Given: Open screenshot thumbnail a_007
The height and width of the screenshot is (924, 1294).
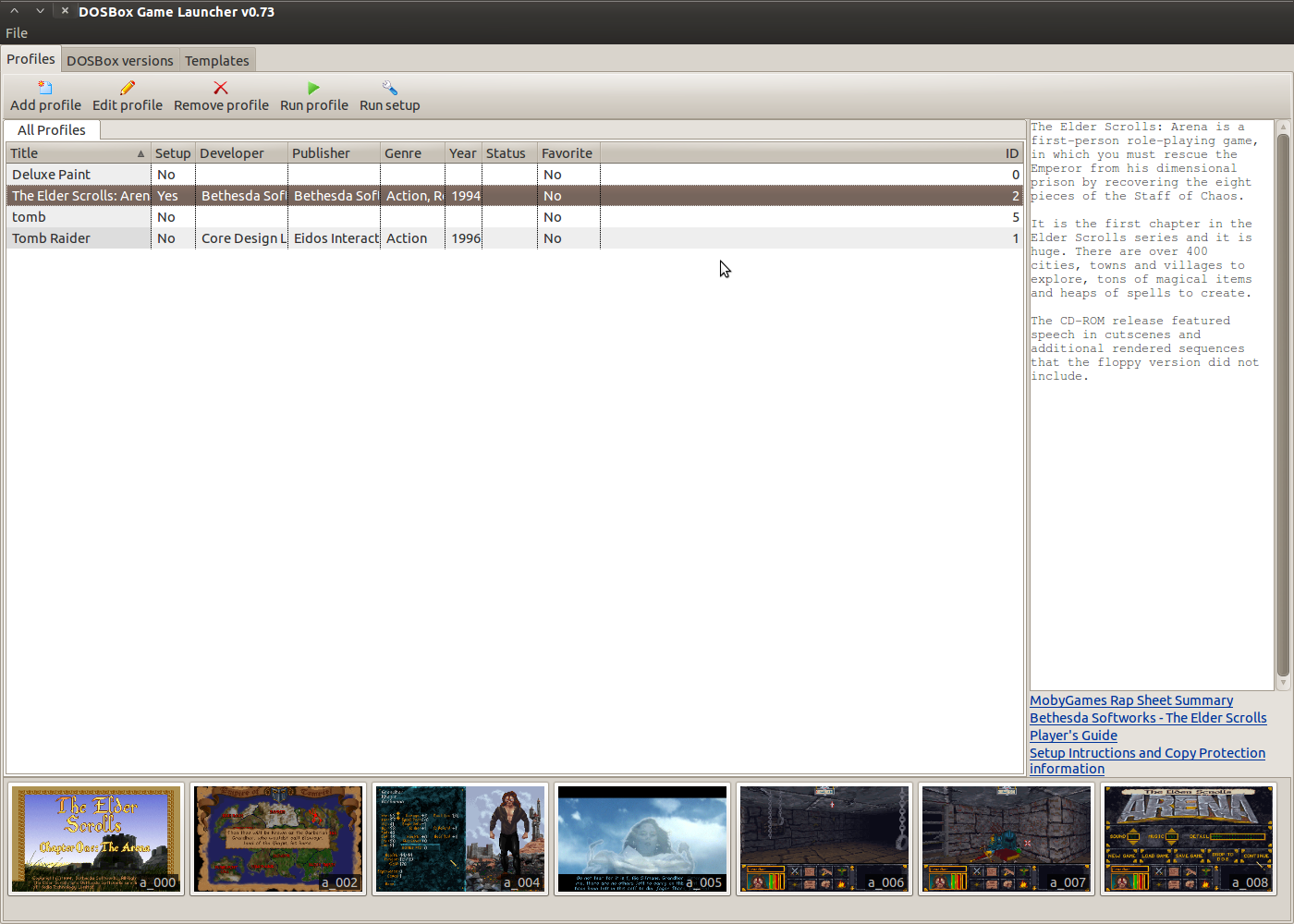Looking at the screenshot, I should [1007, 839].
